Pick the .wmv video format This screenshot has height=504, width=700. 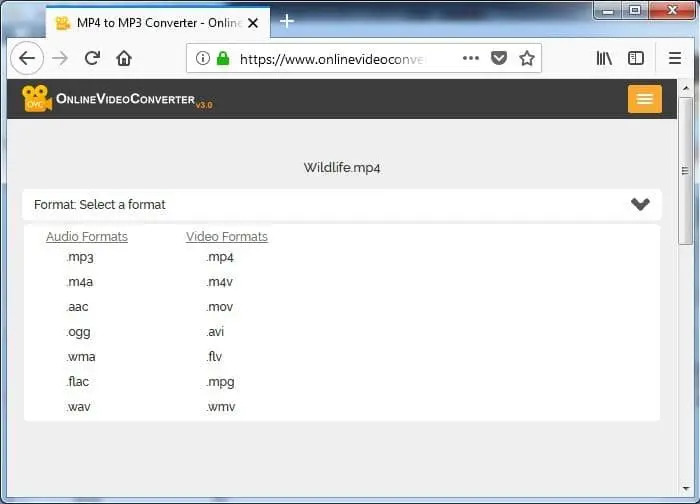221,407
